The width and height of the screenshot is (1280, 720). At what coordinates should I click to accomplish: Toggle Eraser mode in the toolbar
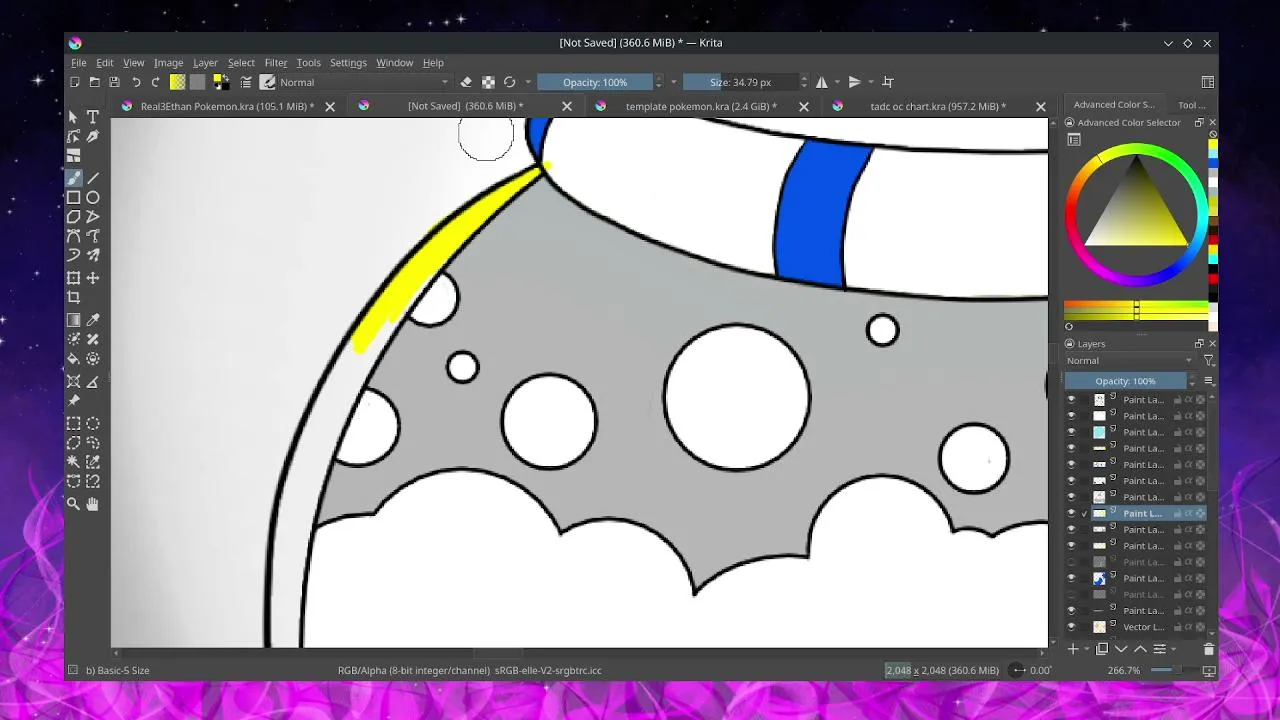tap(466, 82)
